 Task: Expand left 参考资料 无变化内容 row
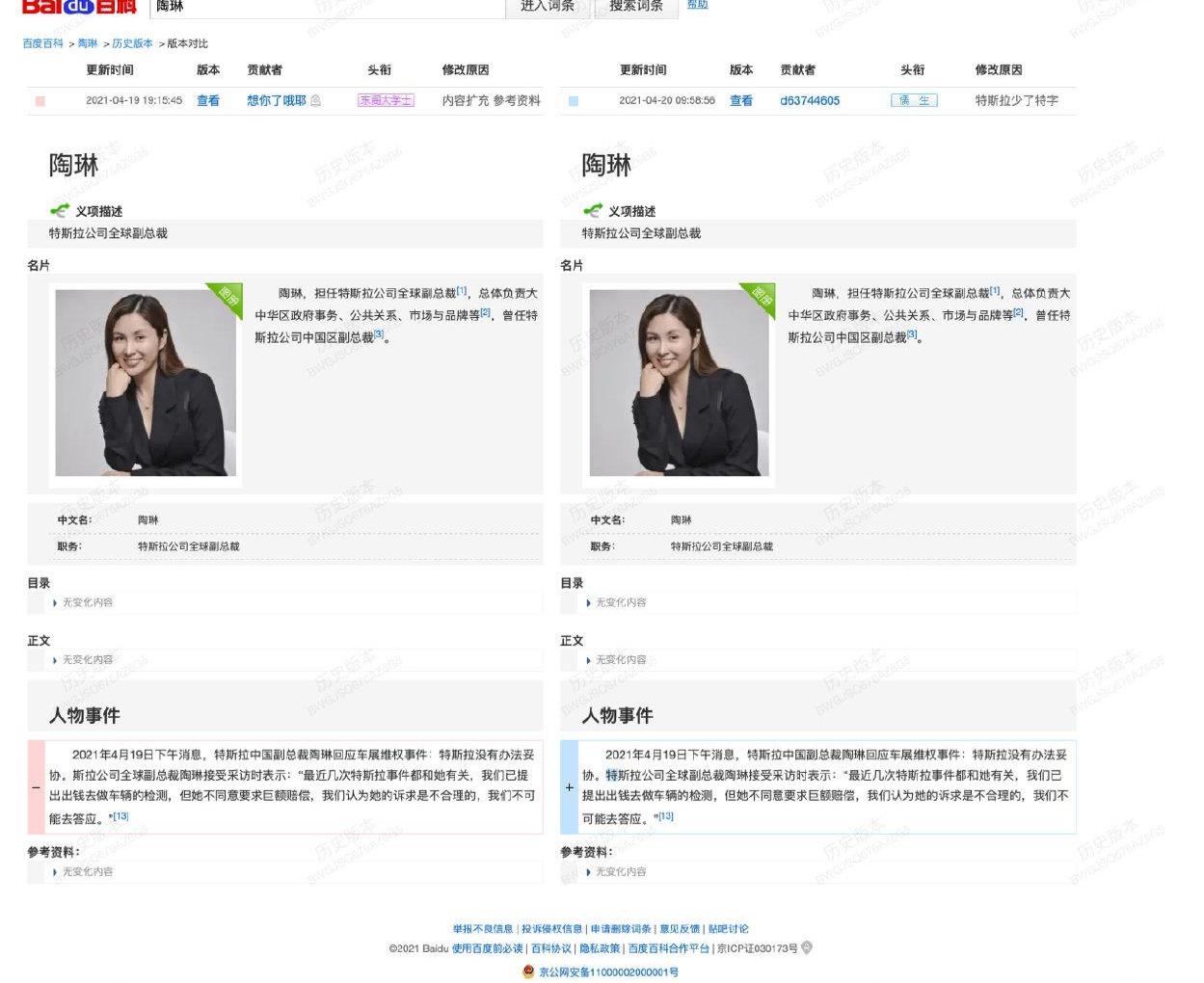click(x=285, y=871)
